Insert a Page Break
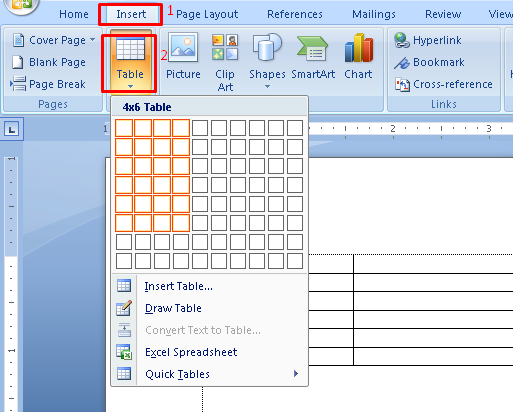 pos(48,84)
